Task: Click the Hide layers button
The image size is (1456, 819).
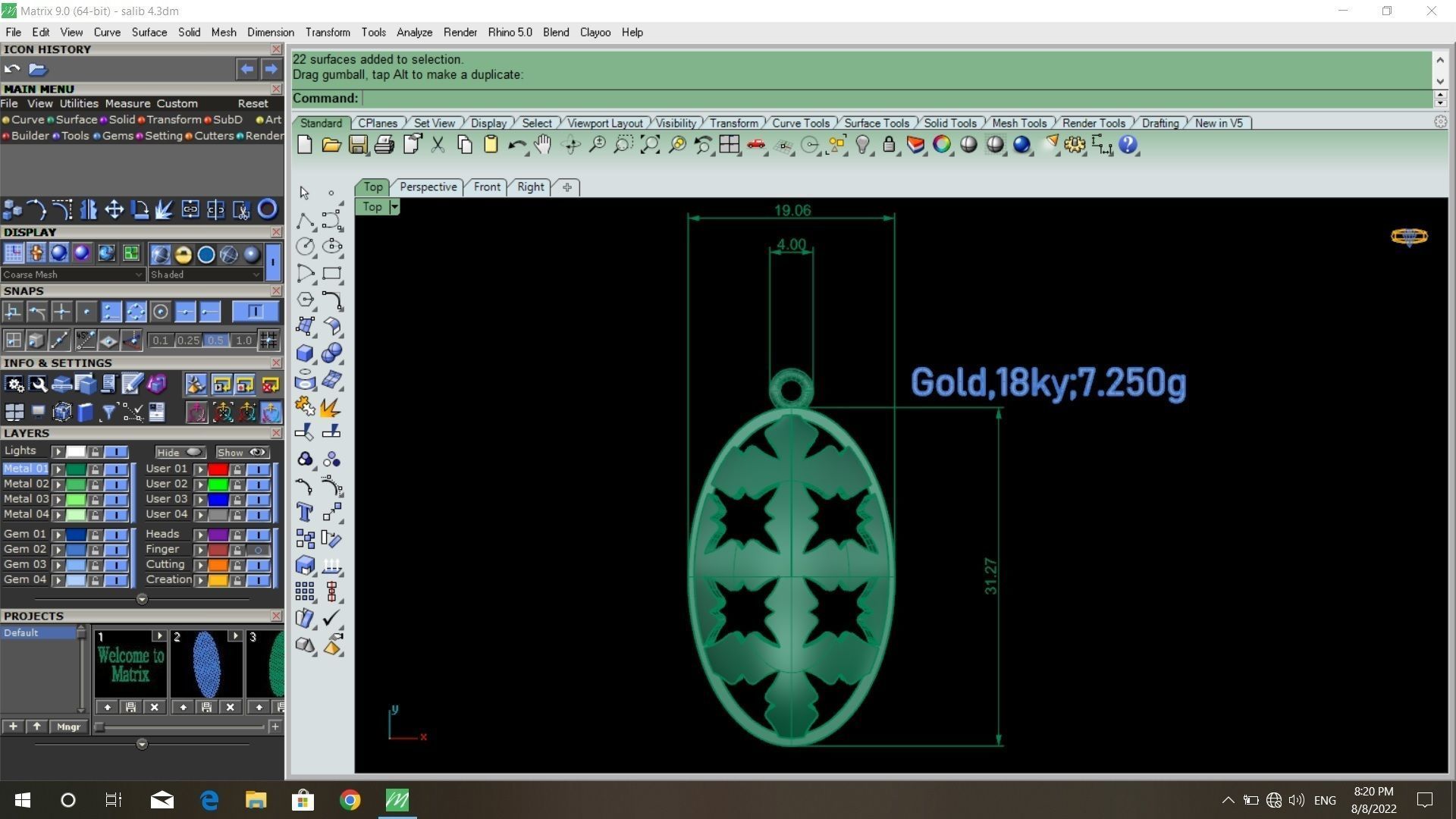Action: 180,452
